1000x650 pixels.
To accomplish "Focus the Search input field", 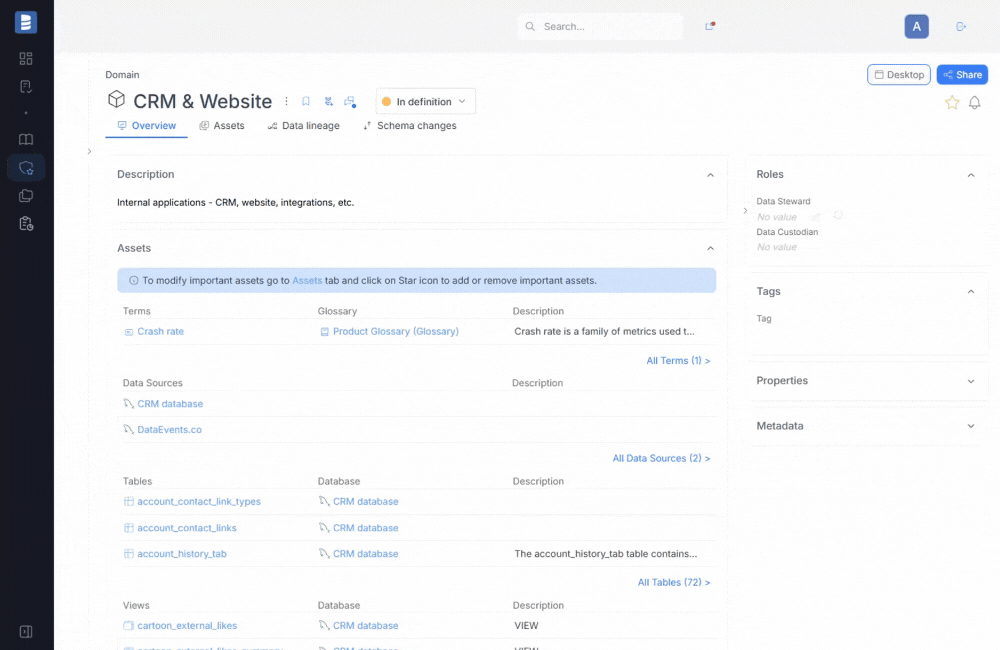I will tap(599, 26).
